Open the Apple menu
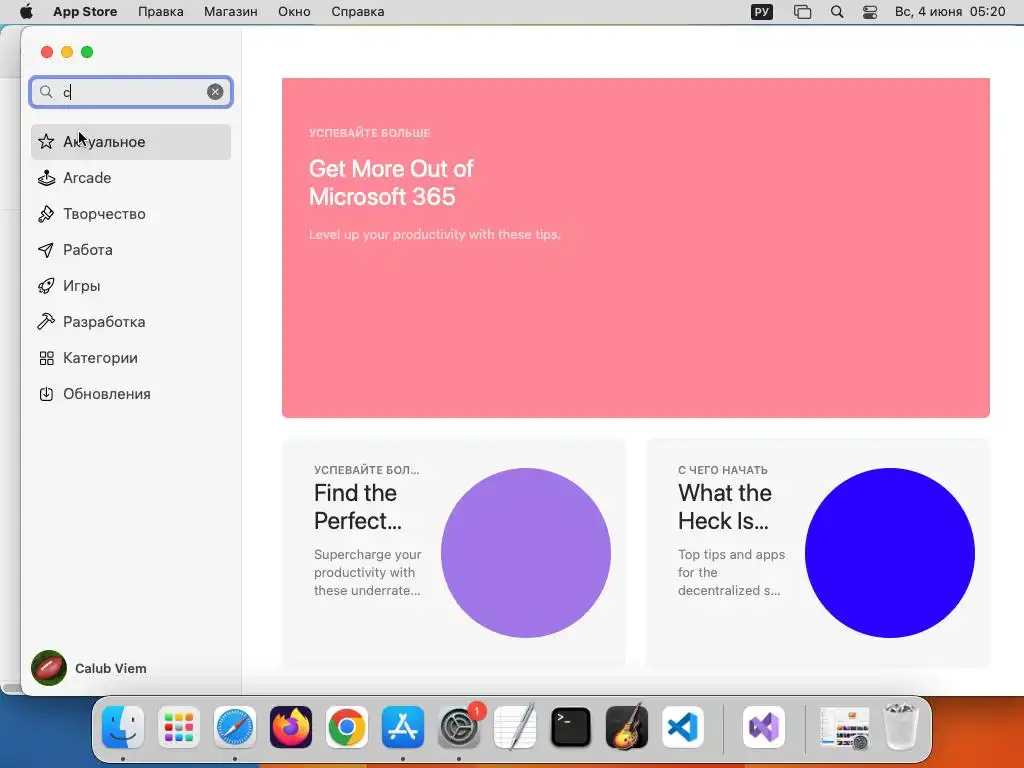This screenshot has height=768, width=1024. (x=26, y=12)
